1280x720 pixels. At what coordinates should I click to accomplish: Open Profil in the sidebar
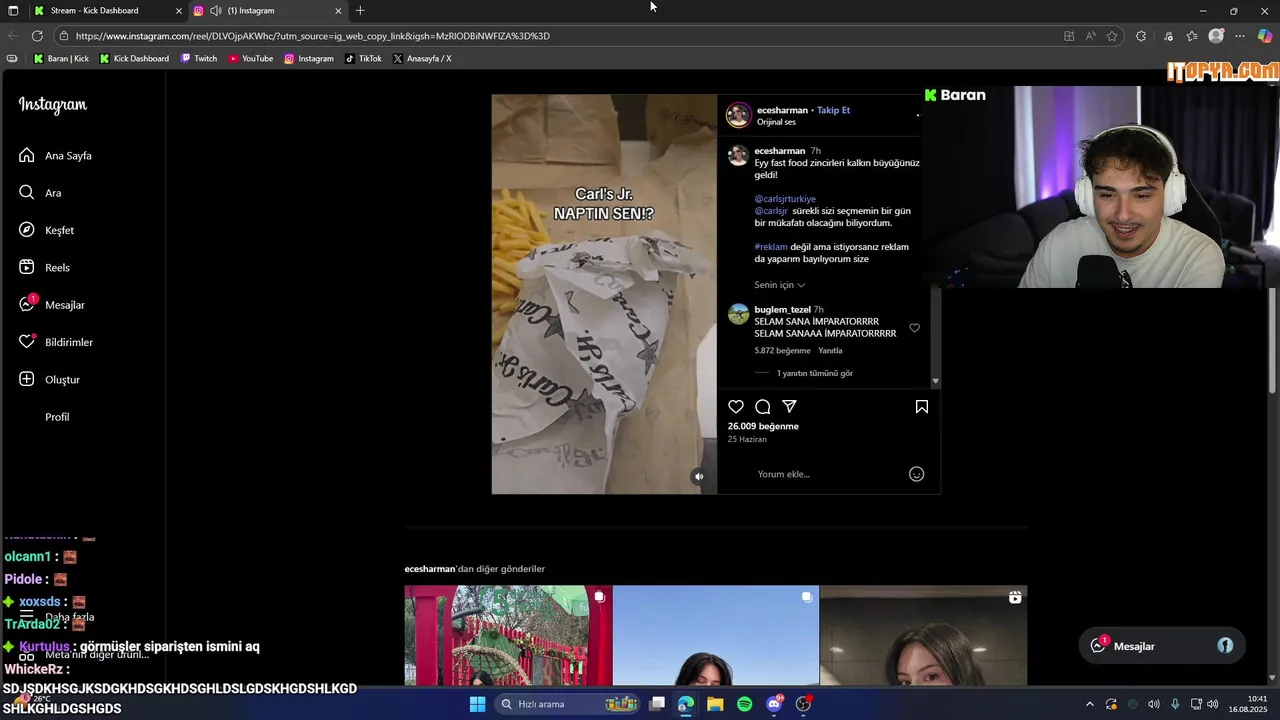pos(57,417)
